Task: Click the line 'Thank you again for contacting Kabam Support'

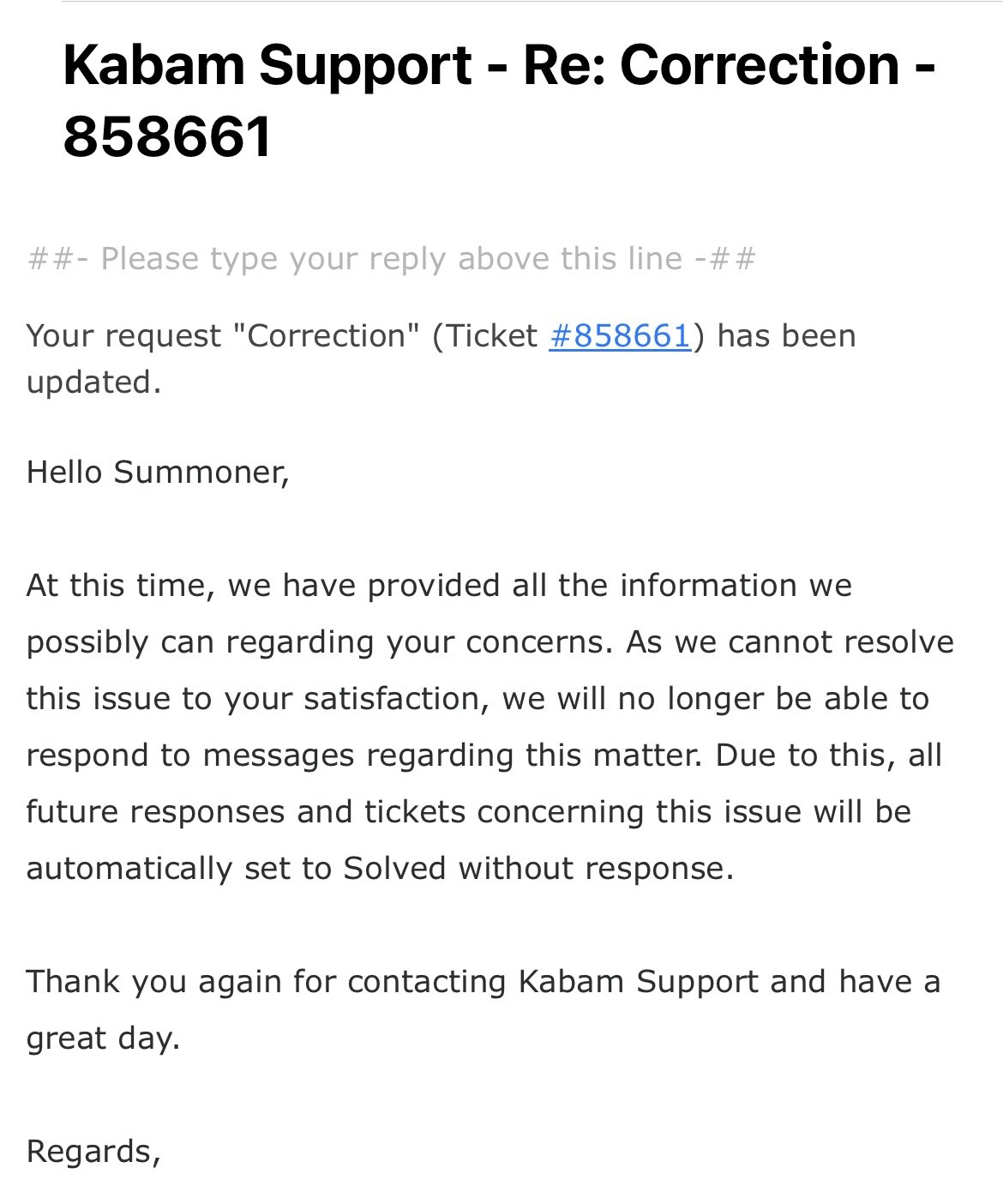Action: 483,982
